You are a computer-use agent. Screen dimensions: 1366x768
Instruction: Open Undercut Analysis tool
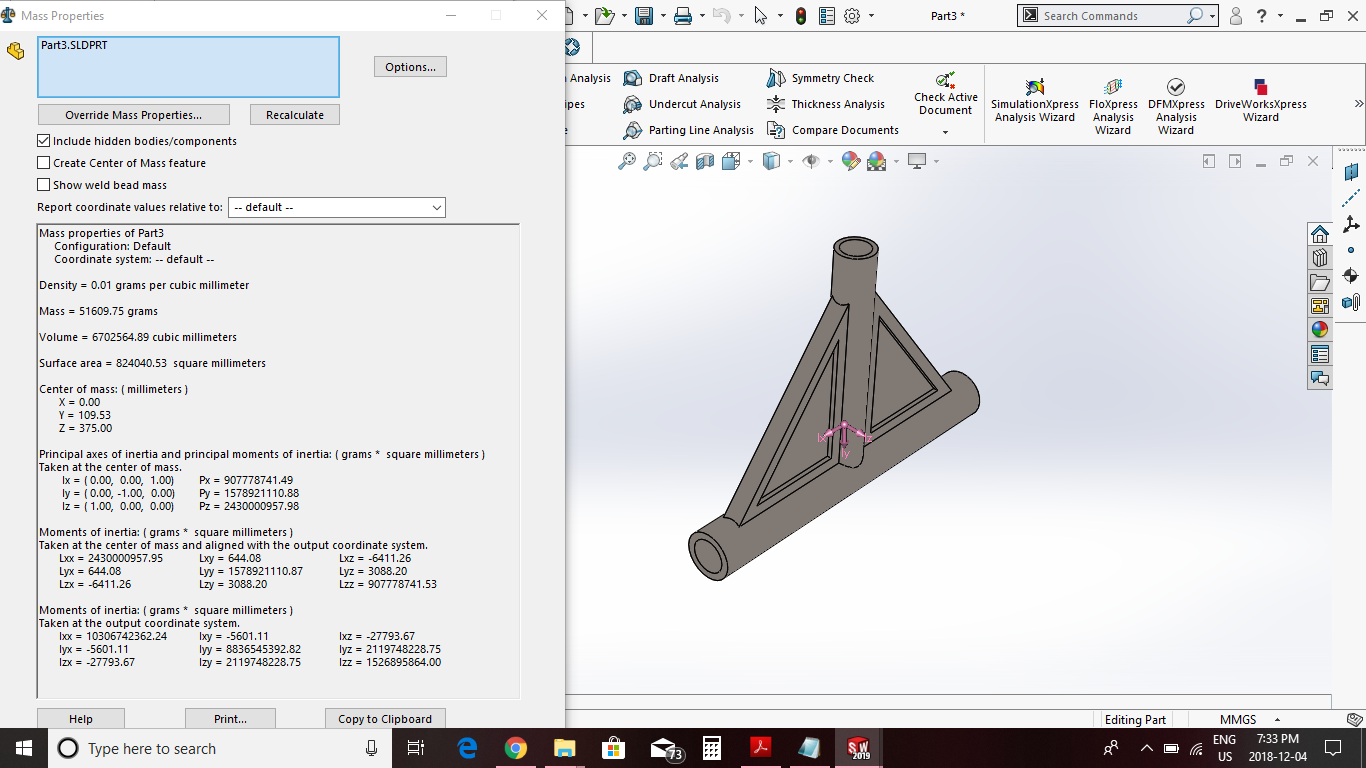682,104
